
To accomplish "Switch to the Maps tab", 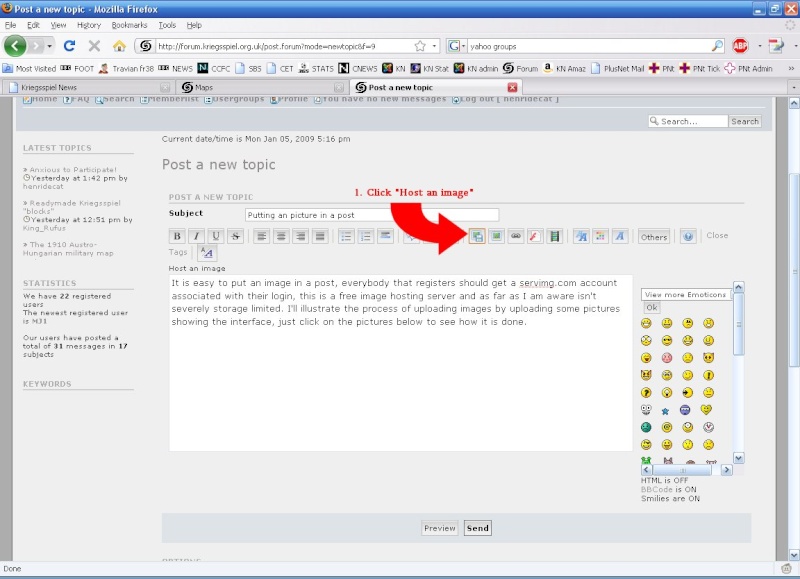I will 261,87.
